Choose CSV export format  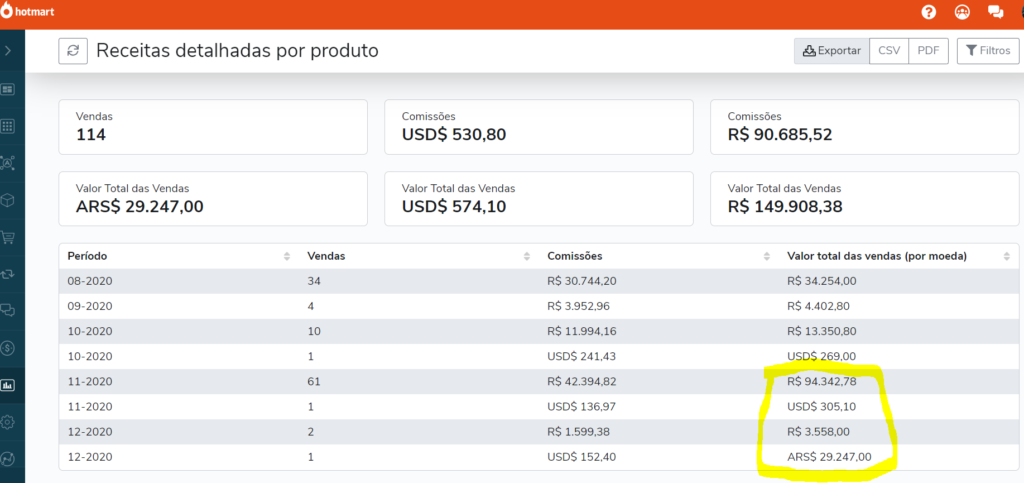click(889, 51)
